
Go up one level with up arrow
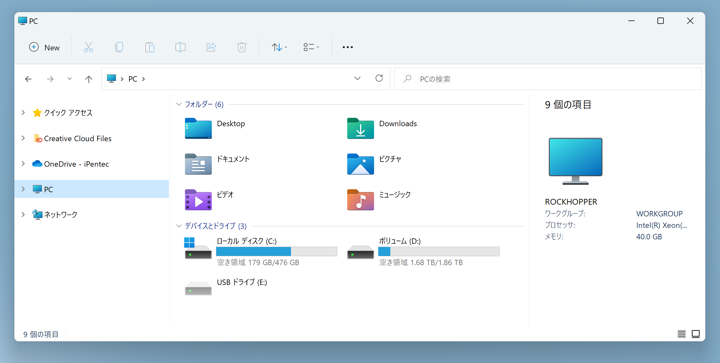[x=89, y=79]
